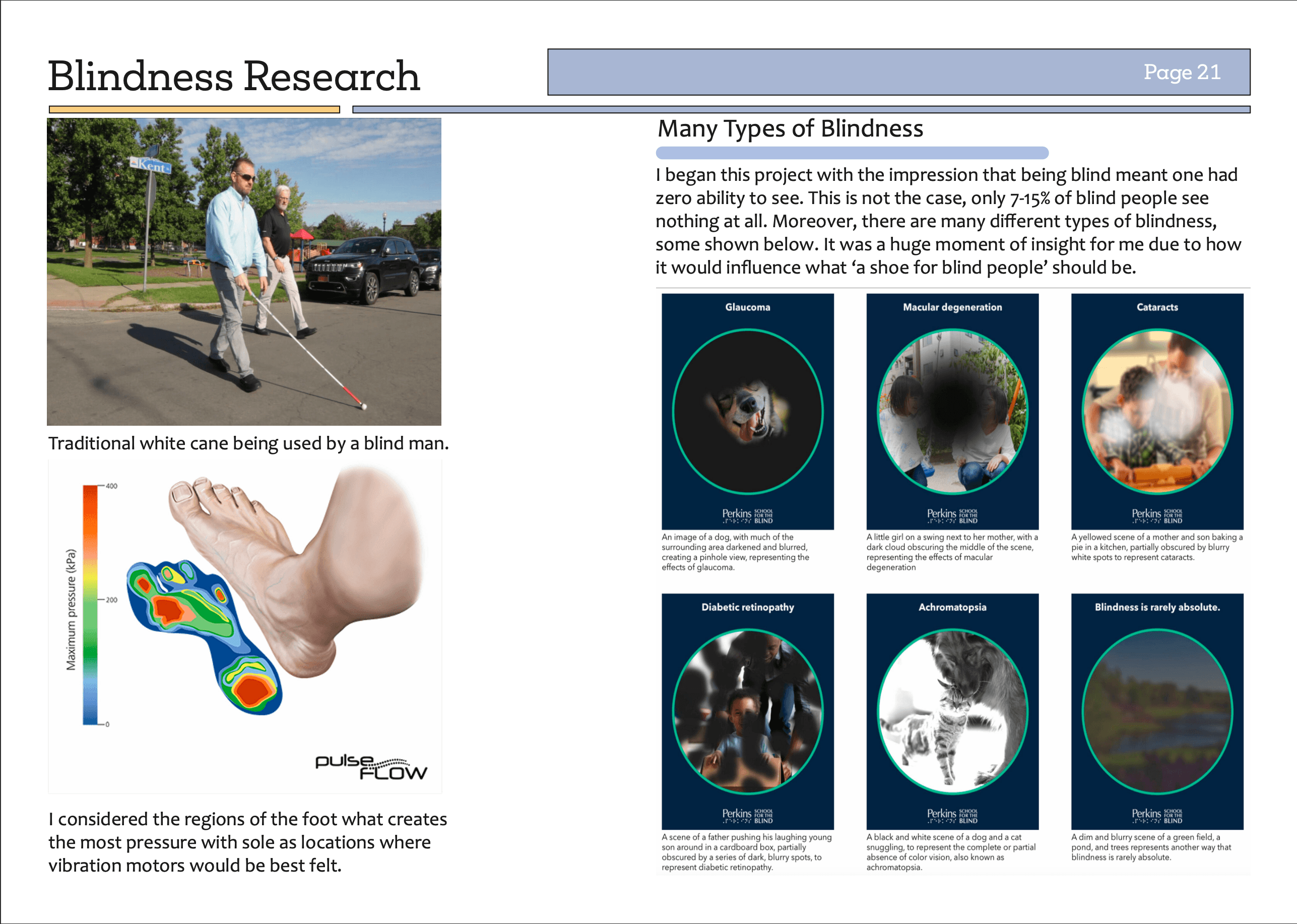Viewport: 1297px width, 924px height.
Task: Select the Achromatopsia black and white card
Action: pos(952,711)
